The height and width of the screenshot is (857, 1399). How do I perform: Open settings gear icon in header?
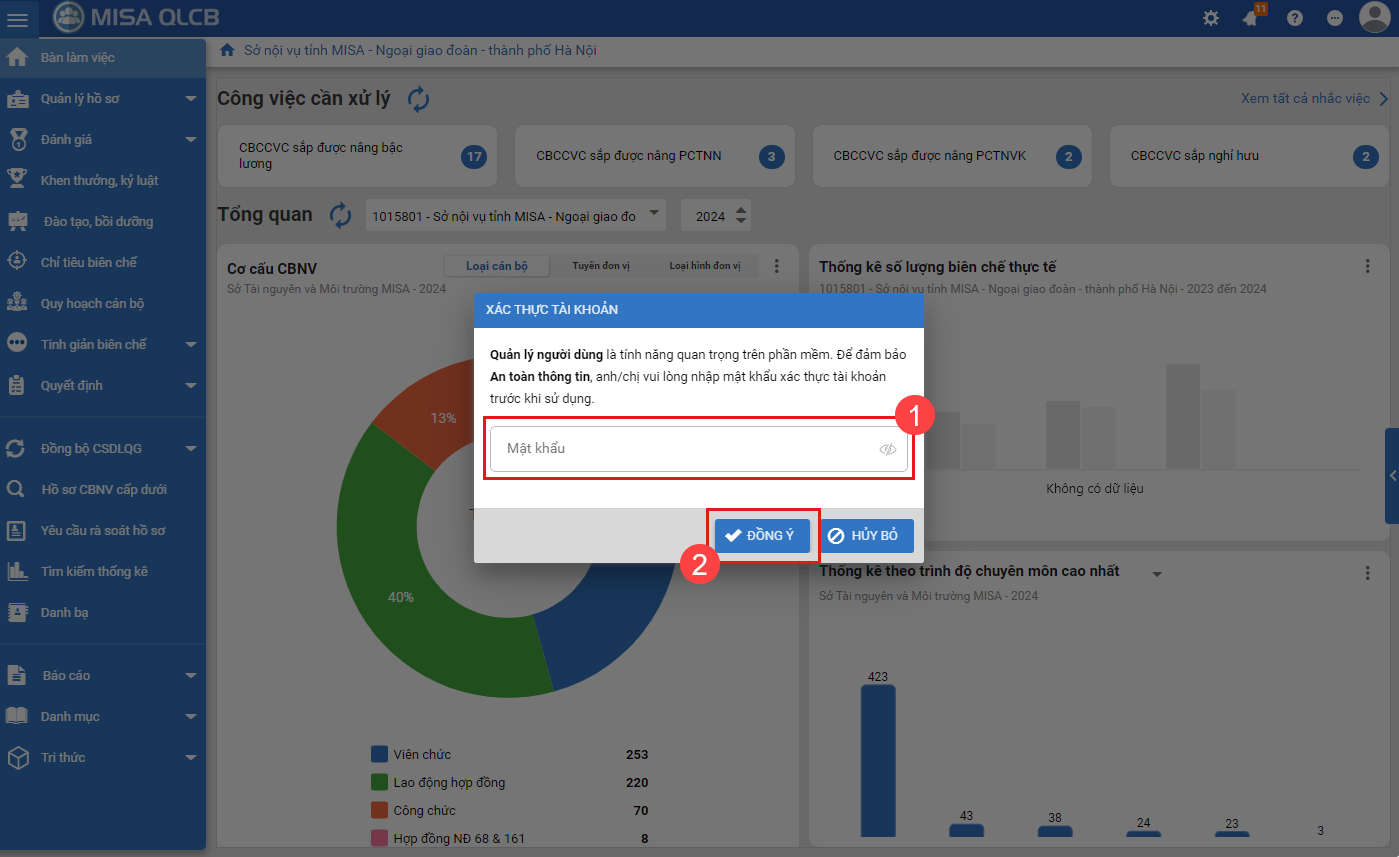(1211, 18)
